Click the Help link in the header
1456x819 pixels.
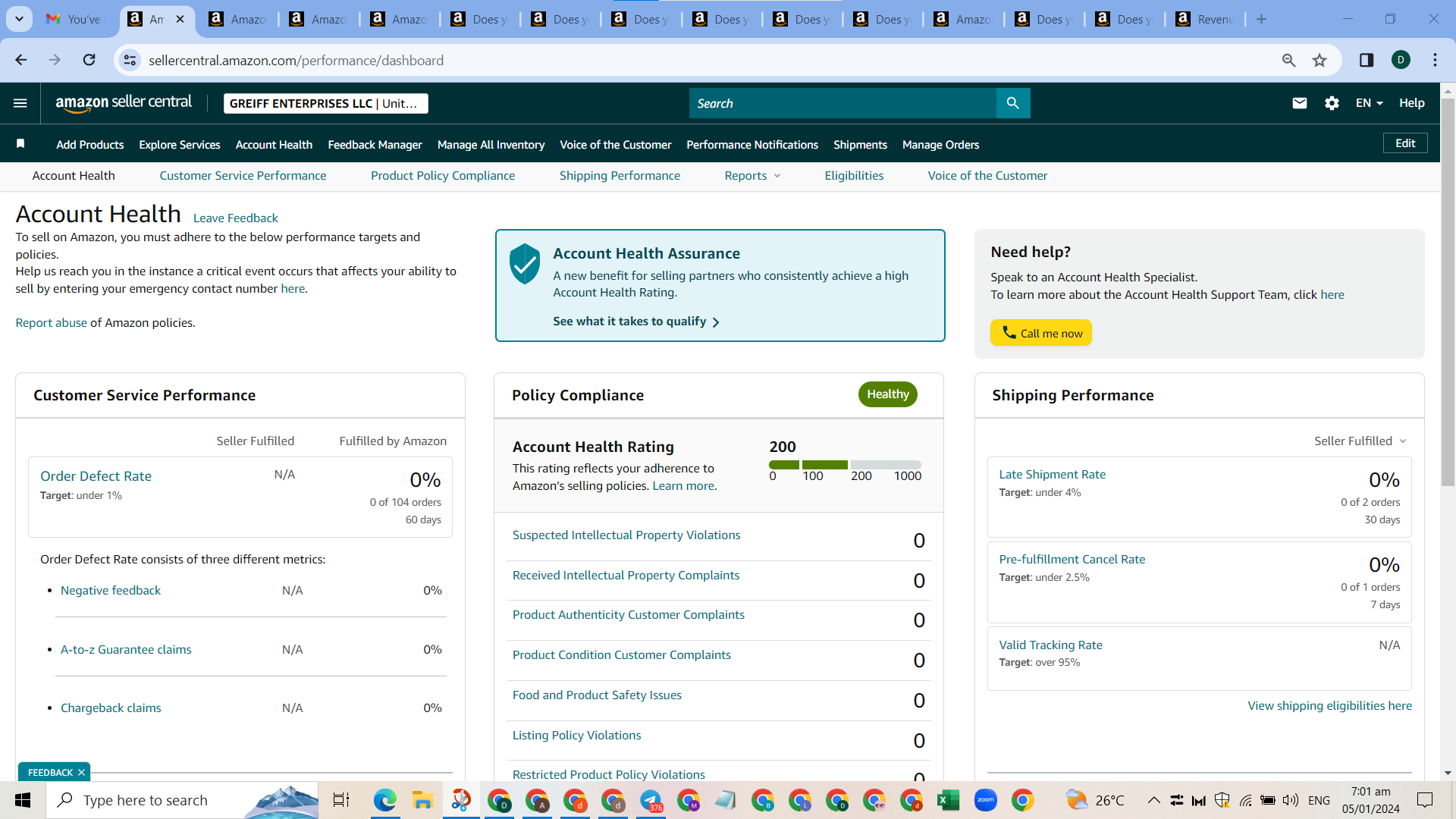pyautogui.click(x=1411, y=103)
